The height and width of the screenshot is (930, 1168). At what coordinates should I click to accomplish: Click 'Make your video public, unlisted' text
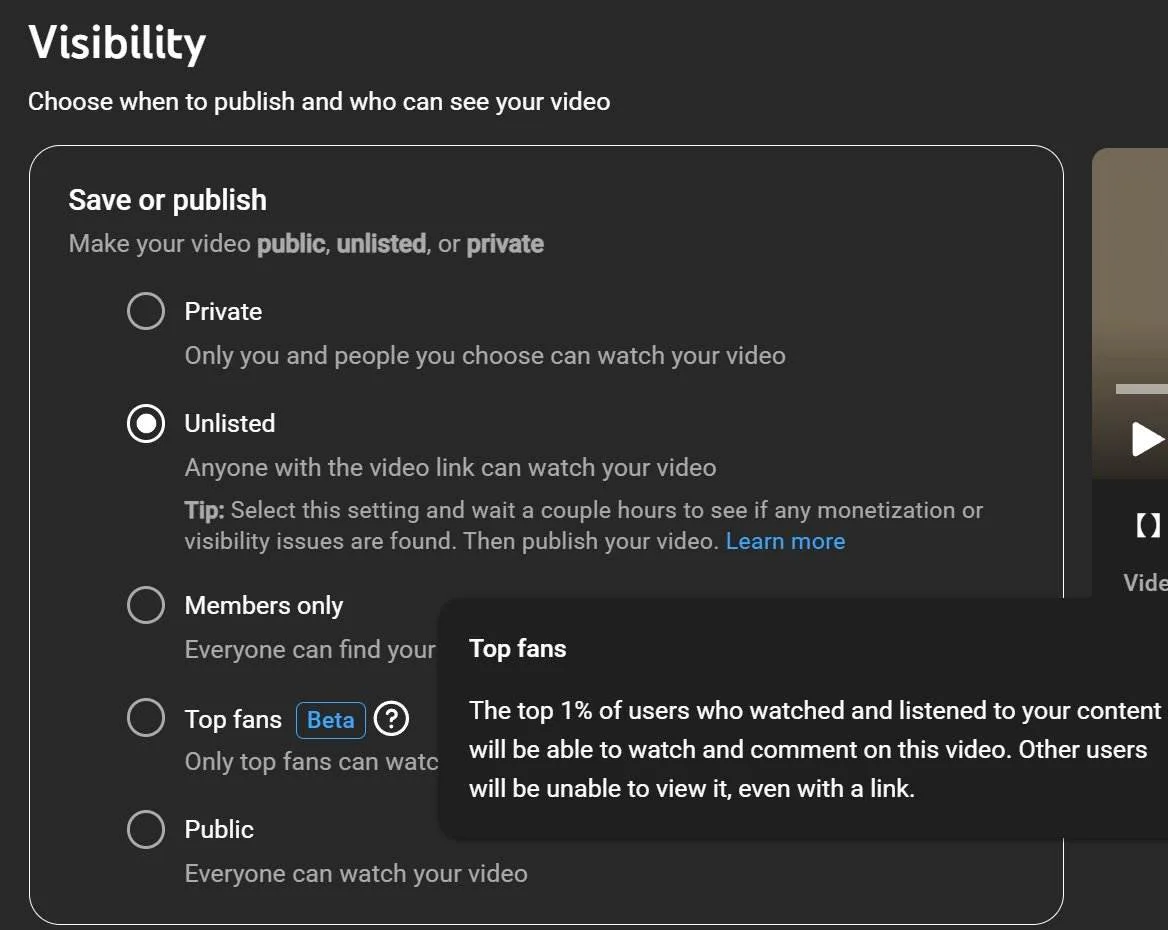[x=306, y=244]
